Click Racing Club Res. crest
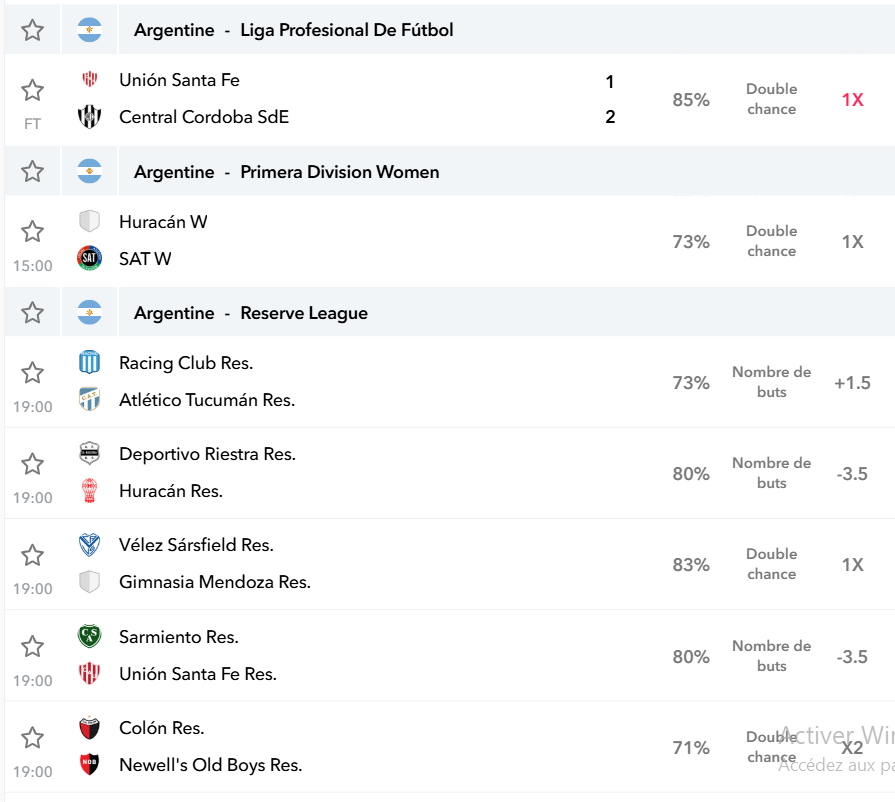Viewport: 895px width, 802px height. coord(90,362)
